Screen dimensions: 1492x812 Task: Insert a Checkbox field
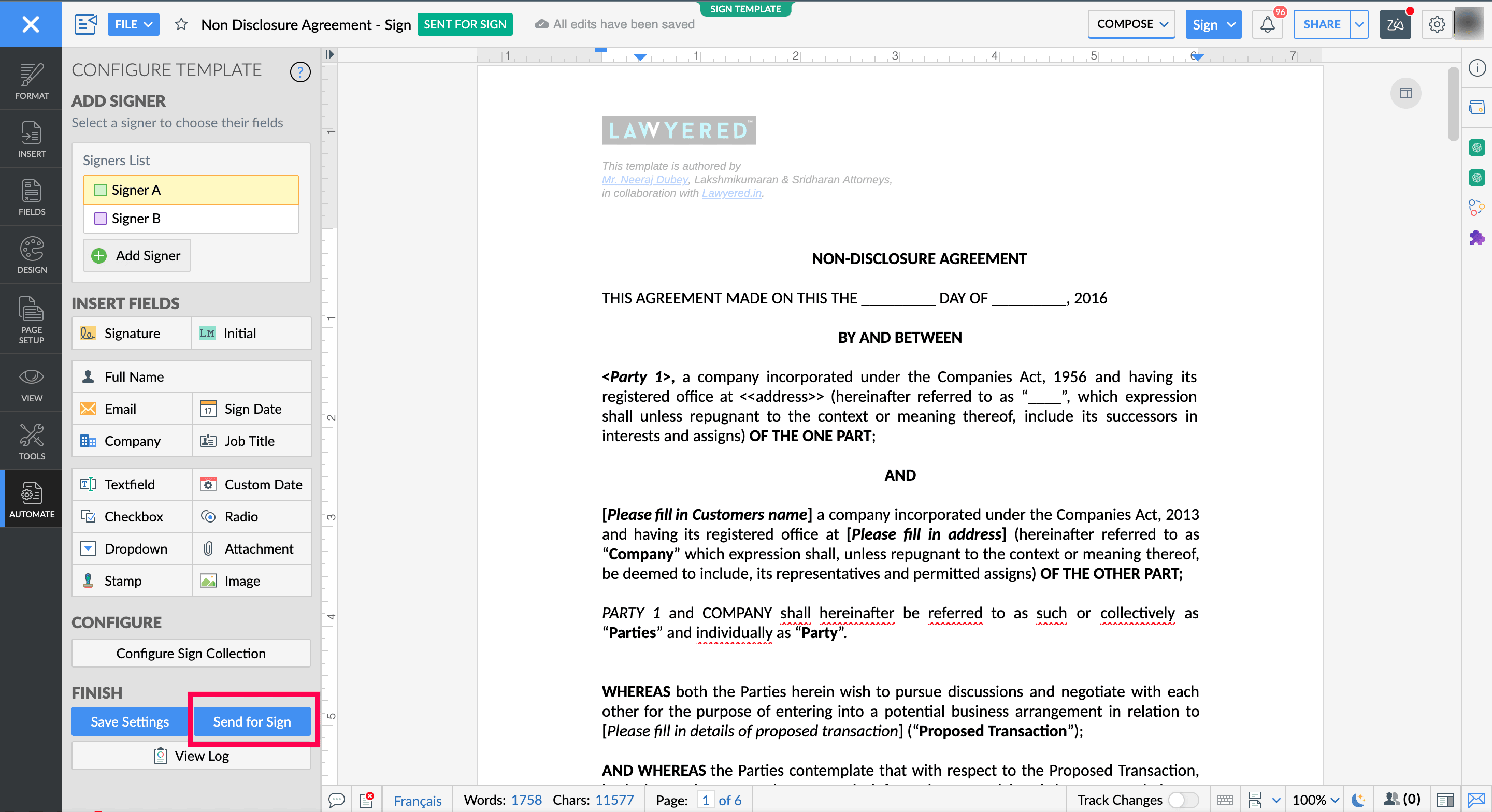[132, 516]
